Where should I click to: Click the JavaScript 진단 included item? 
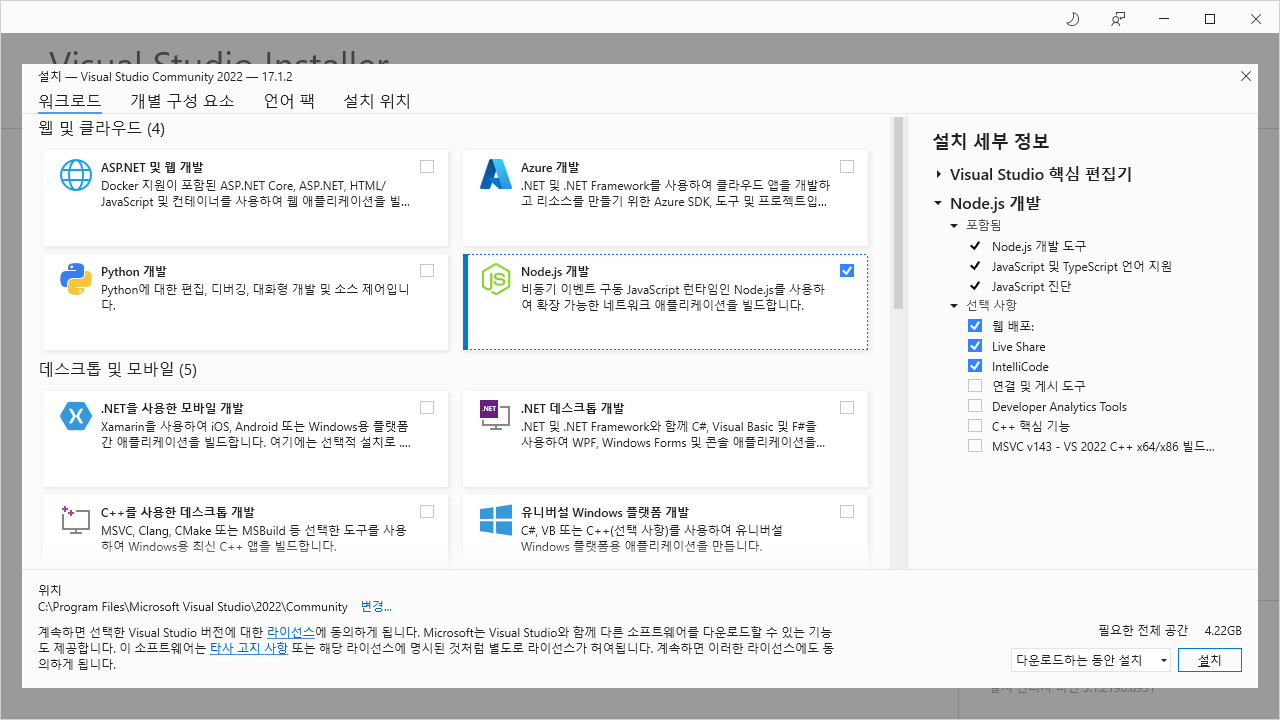(1031, 286)
